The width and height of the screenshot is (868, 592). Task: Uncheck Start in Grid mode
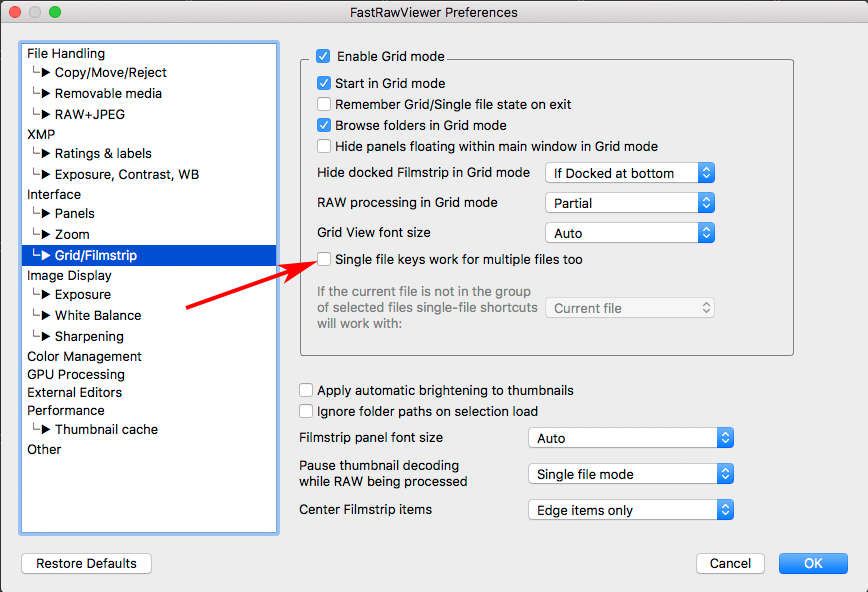tap(324, 84)
